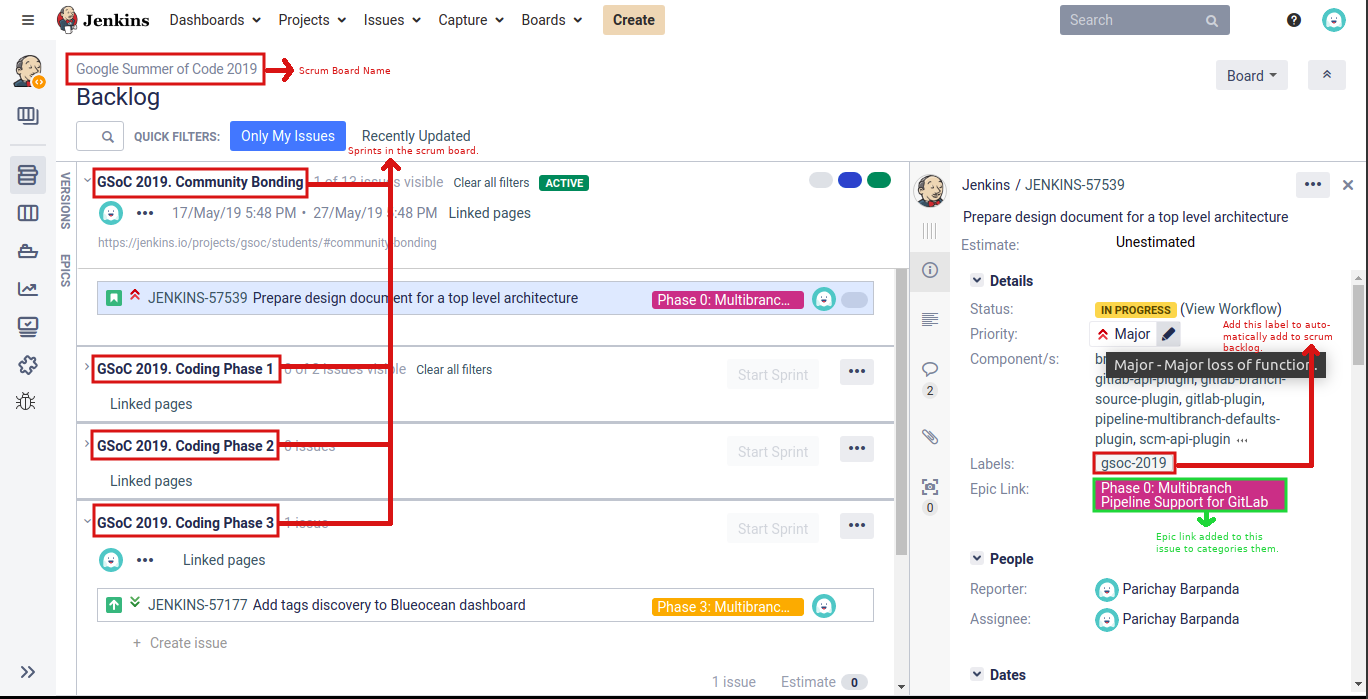Click Clear all filters in Coding Phase 1

pos(454,370)
